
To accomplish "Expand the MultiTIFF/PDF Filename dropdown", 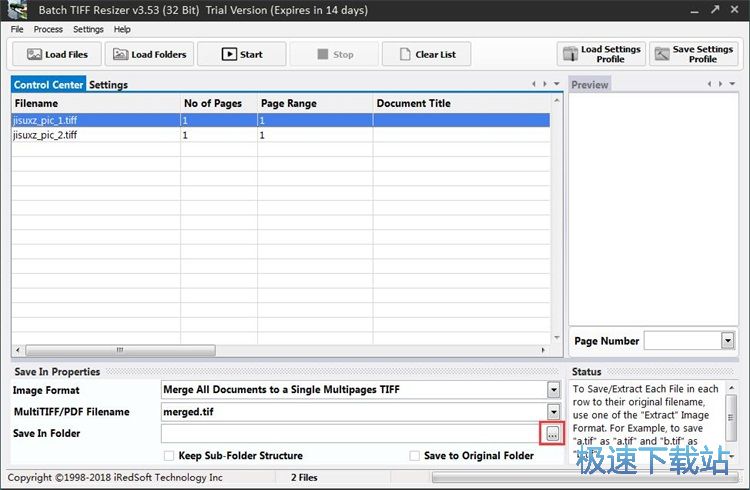I will coord(553,412).
